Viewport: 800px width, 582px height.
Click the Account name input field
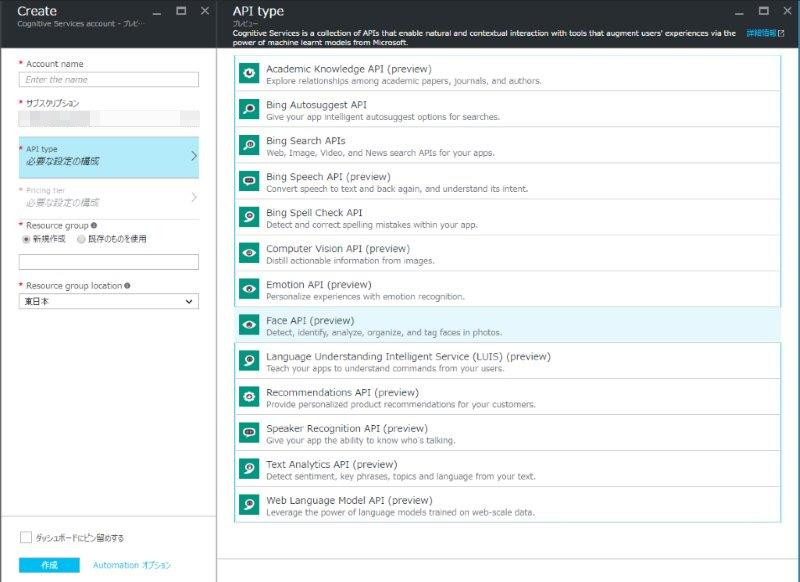click(109, 80)
